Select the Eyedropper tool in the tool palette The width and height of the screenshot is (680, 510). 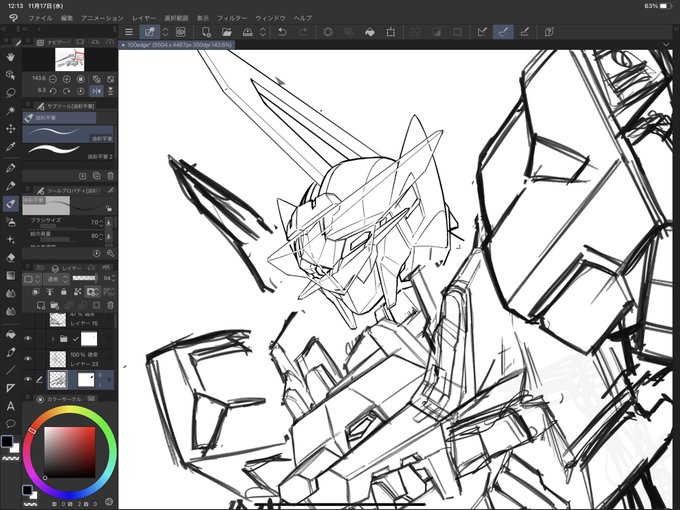(10, 147)
